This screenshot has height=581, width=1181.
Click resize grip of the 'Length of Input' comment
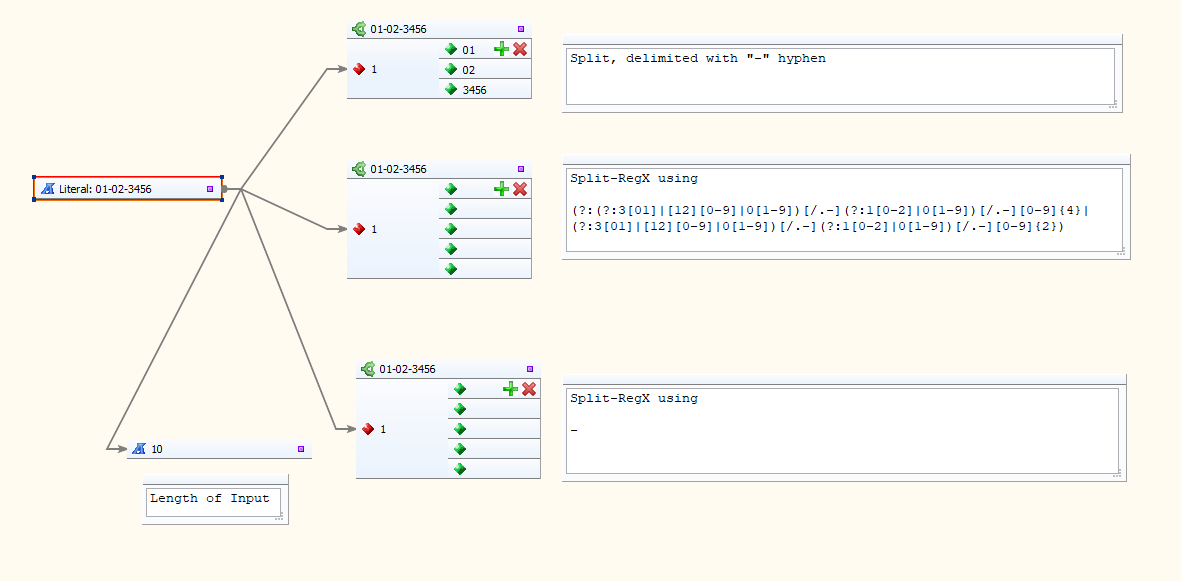pyautogui.click(x=279, y=519)
